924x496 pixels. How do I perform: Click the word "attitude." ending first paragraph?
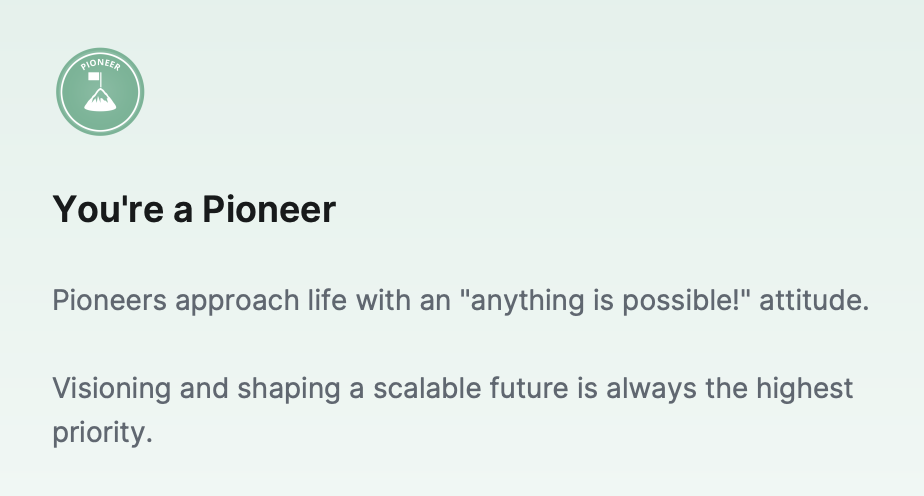pyautogui.click(x=814, y=300)
